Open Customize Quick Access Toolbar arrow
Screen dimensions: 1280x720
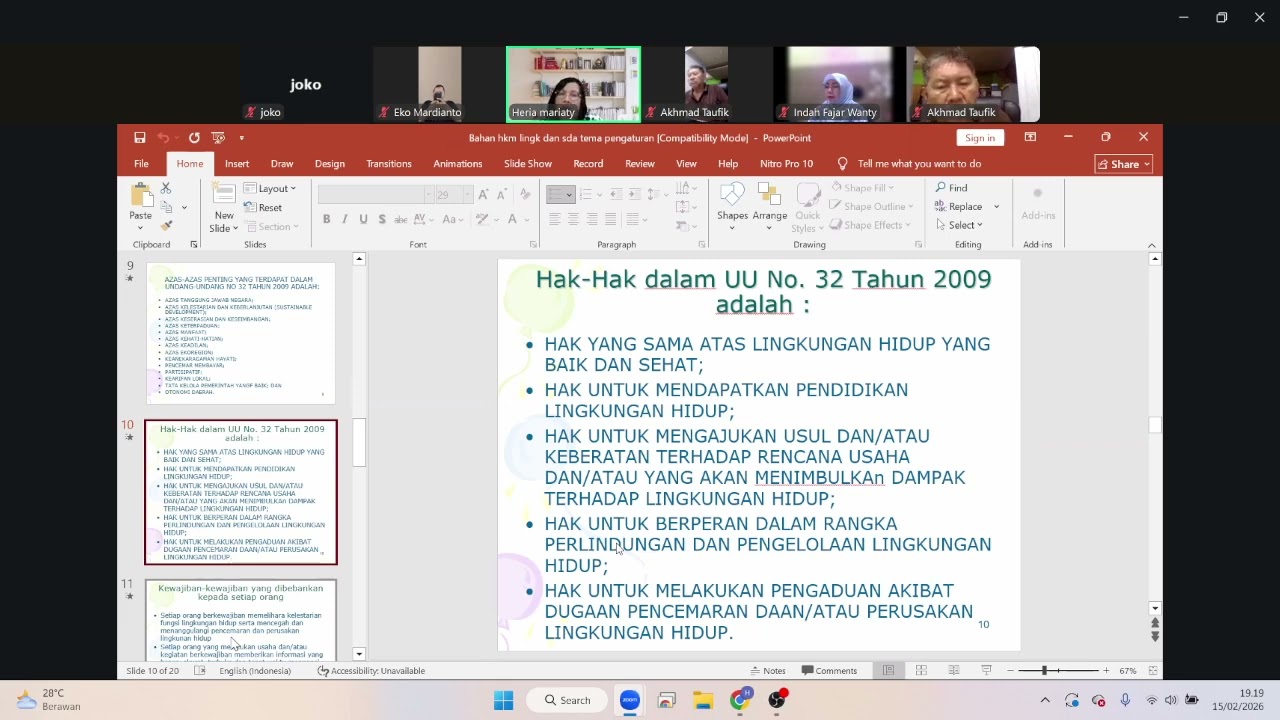(x=242, y=137)
